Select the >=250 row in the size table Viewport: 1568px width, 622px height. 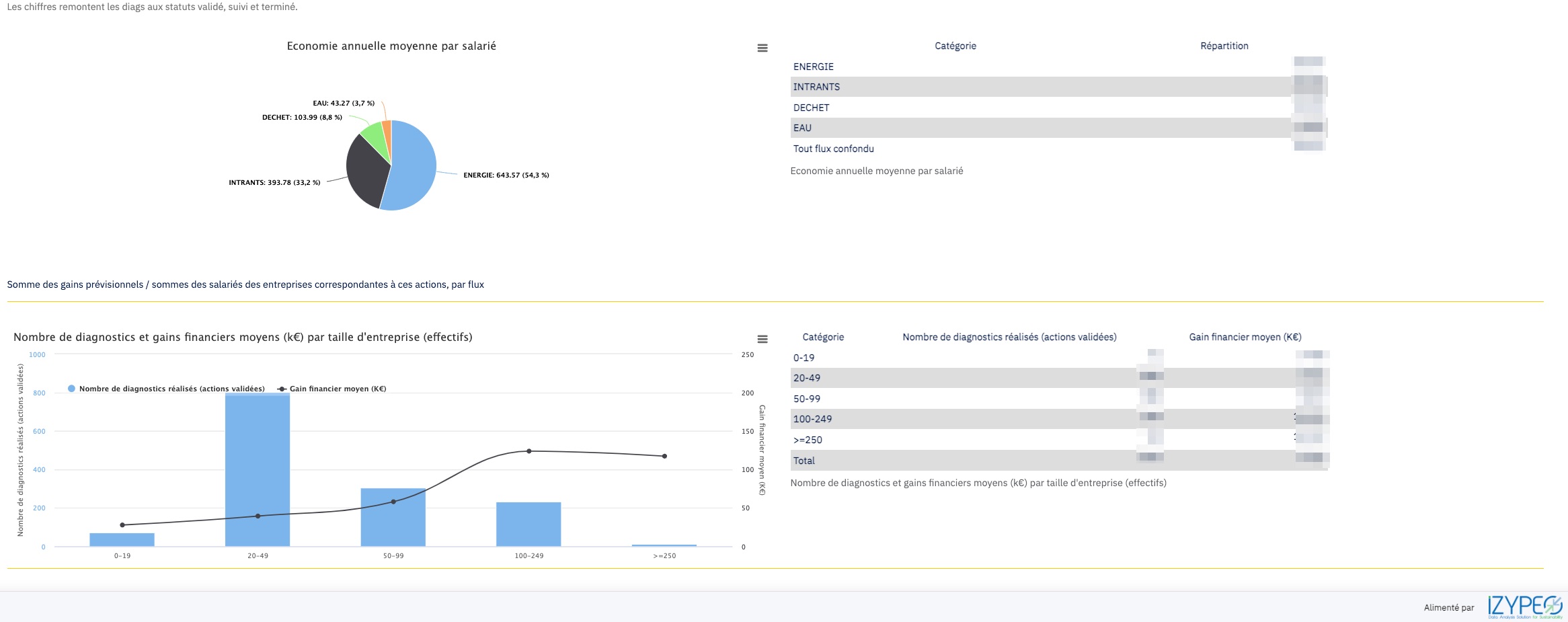tap(1060, 440)
